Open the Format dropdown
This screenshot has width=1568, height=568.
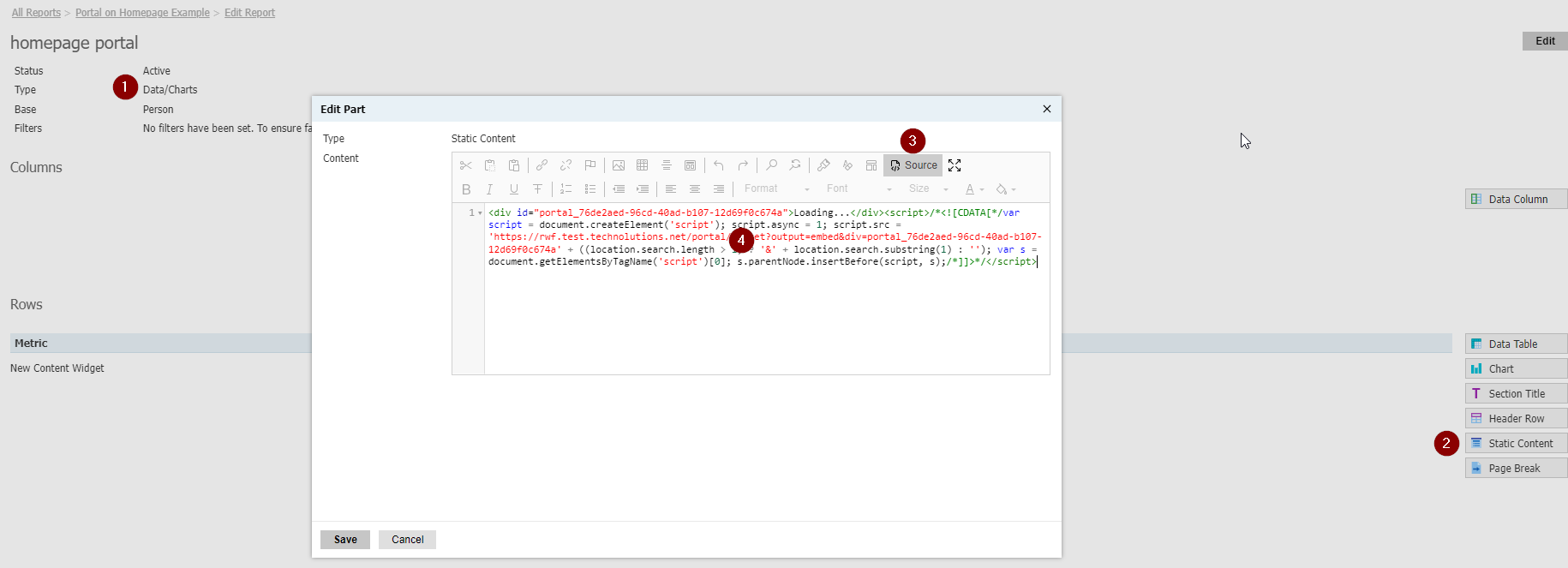tap(776, 189)
